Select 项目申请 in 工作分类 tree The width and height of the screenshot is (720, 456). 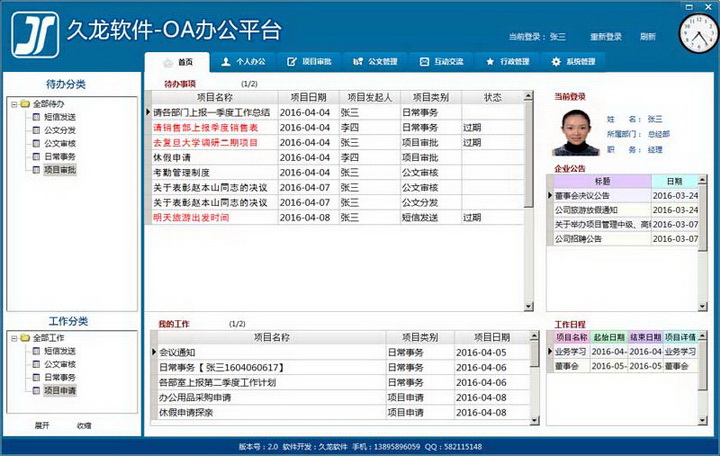coord(60,391)
